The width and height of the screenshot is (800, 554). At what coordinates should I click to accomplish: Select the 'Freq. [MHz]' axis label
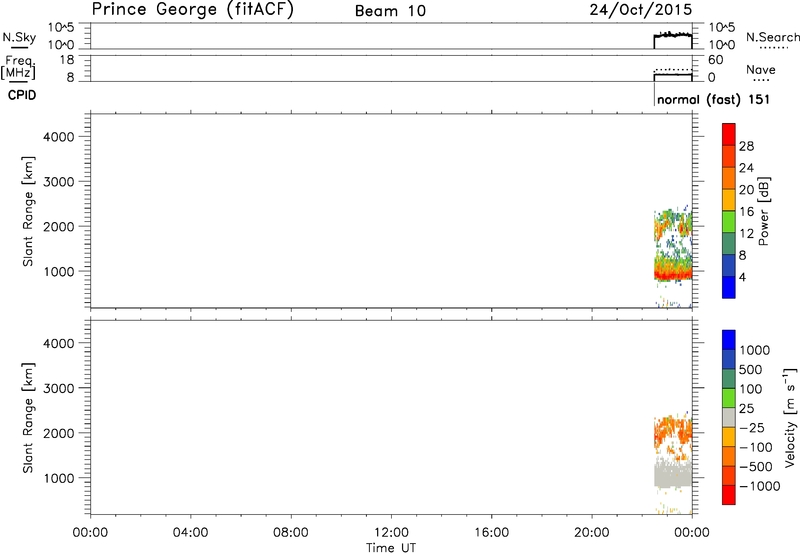[19, 67]
